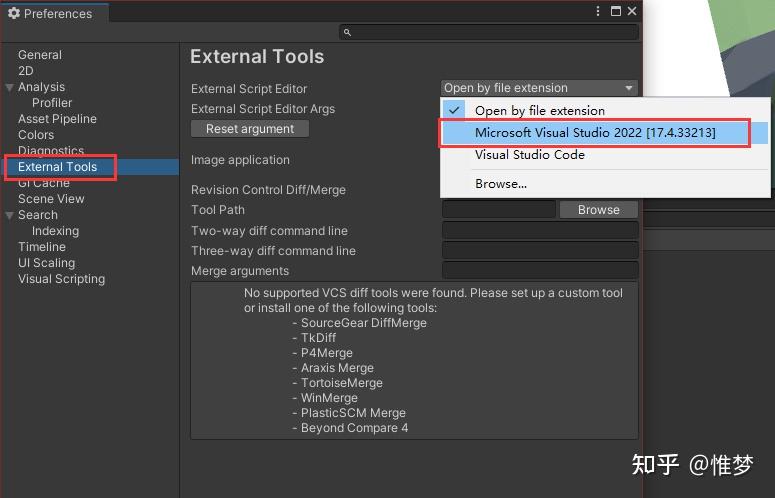This screenshot has width=775, height=498.
Task: Choose Visual Studio Code from list
Action: (x=530, y=155)
